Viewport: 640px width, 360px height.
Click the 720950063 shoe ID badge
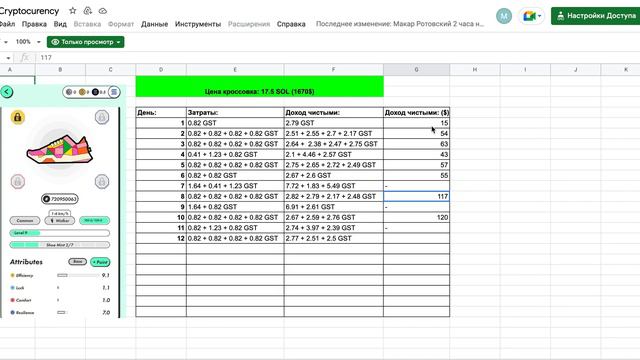(x=60, y=199)
